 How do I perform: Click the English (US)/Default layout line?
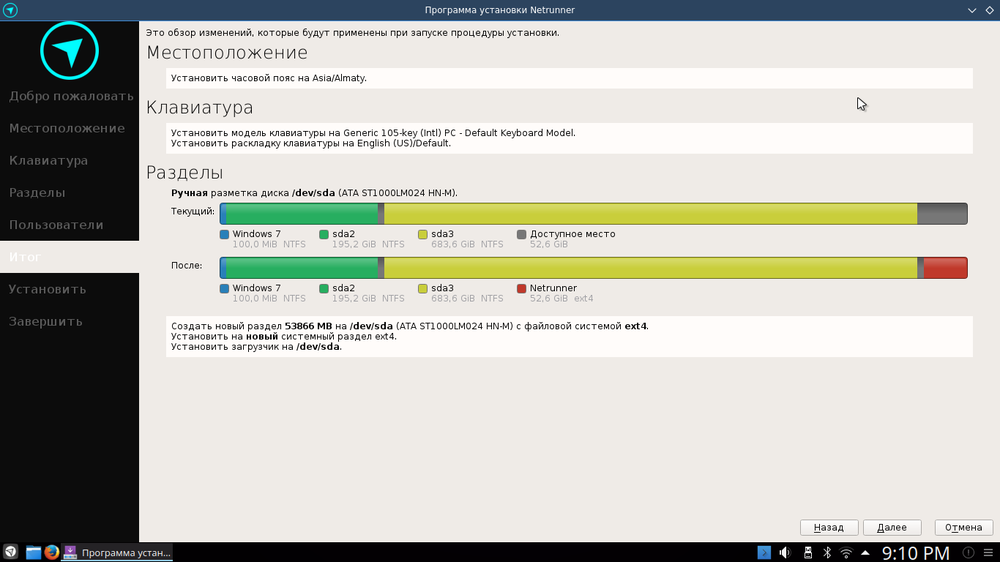pos(311,143)
